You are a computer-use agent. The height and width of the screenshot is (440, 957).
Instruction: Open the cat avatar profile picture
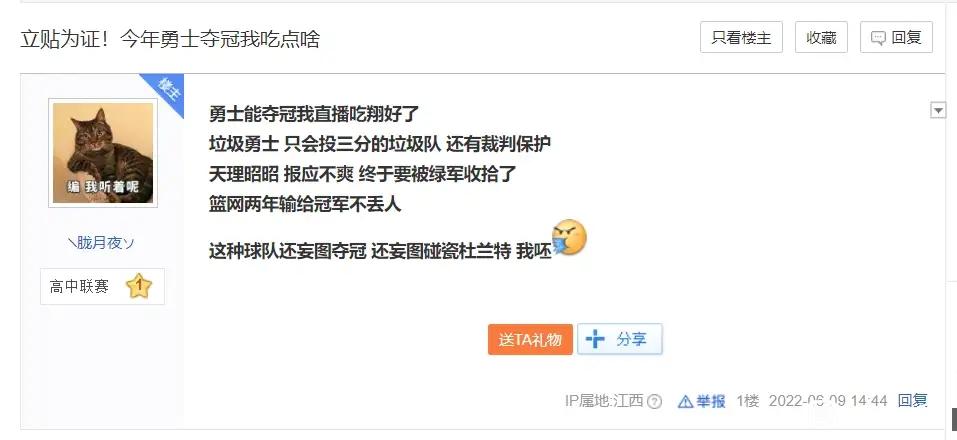103,153
